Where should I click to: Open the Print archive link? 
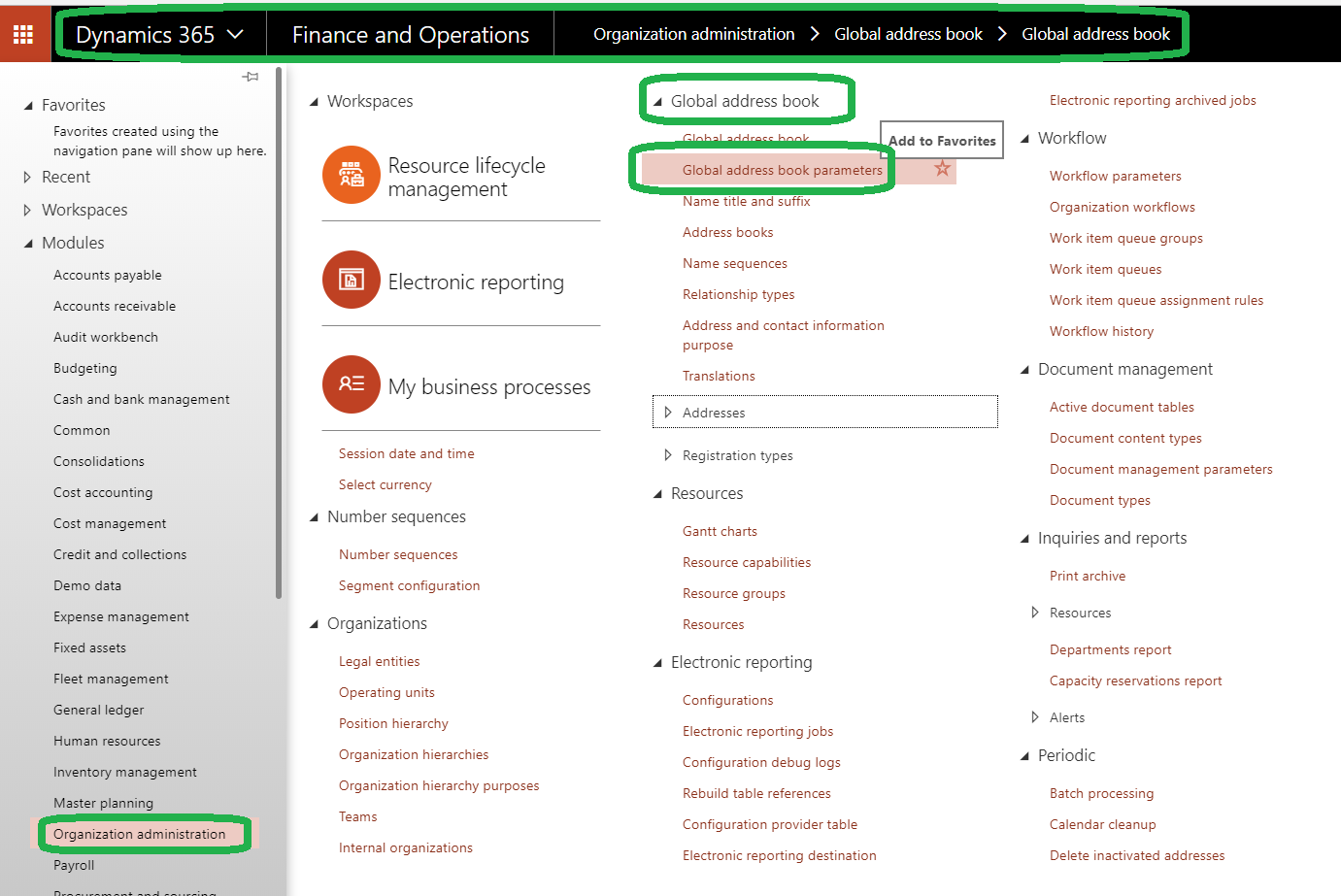(x=1088, y=576)
